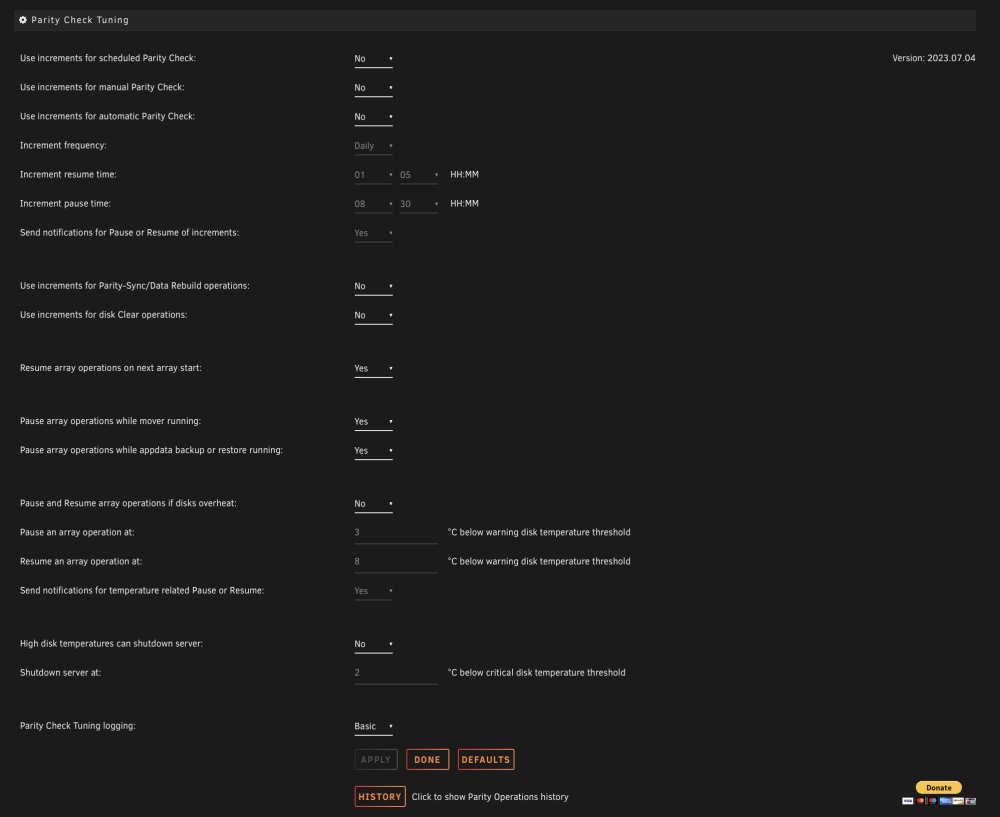Click the payment cards icon under Donate

coord(939,801)
